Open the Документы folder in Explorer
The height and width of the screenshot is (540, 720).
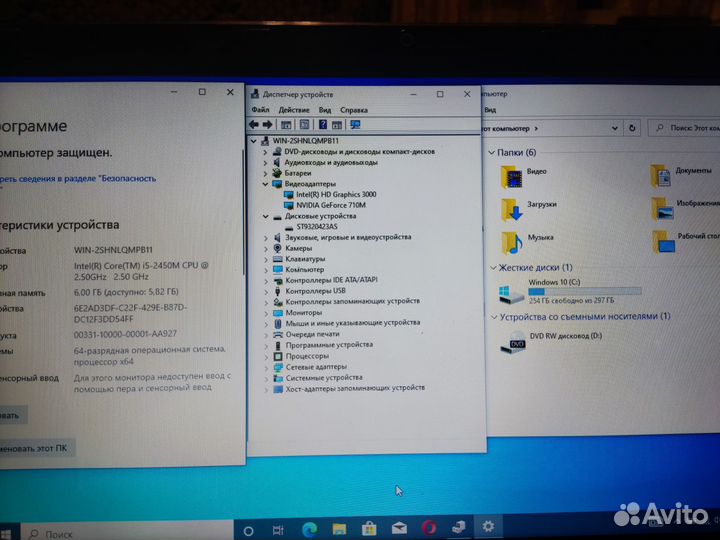point(681,176)
